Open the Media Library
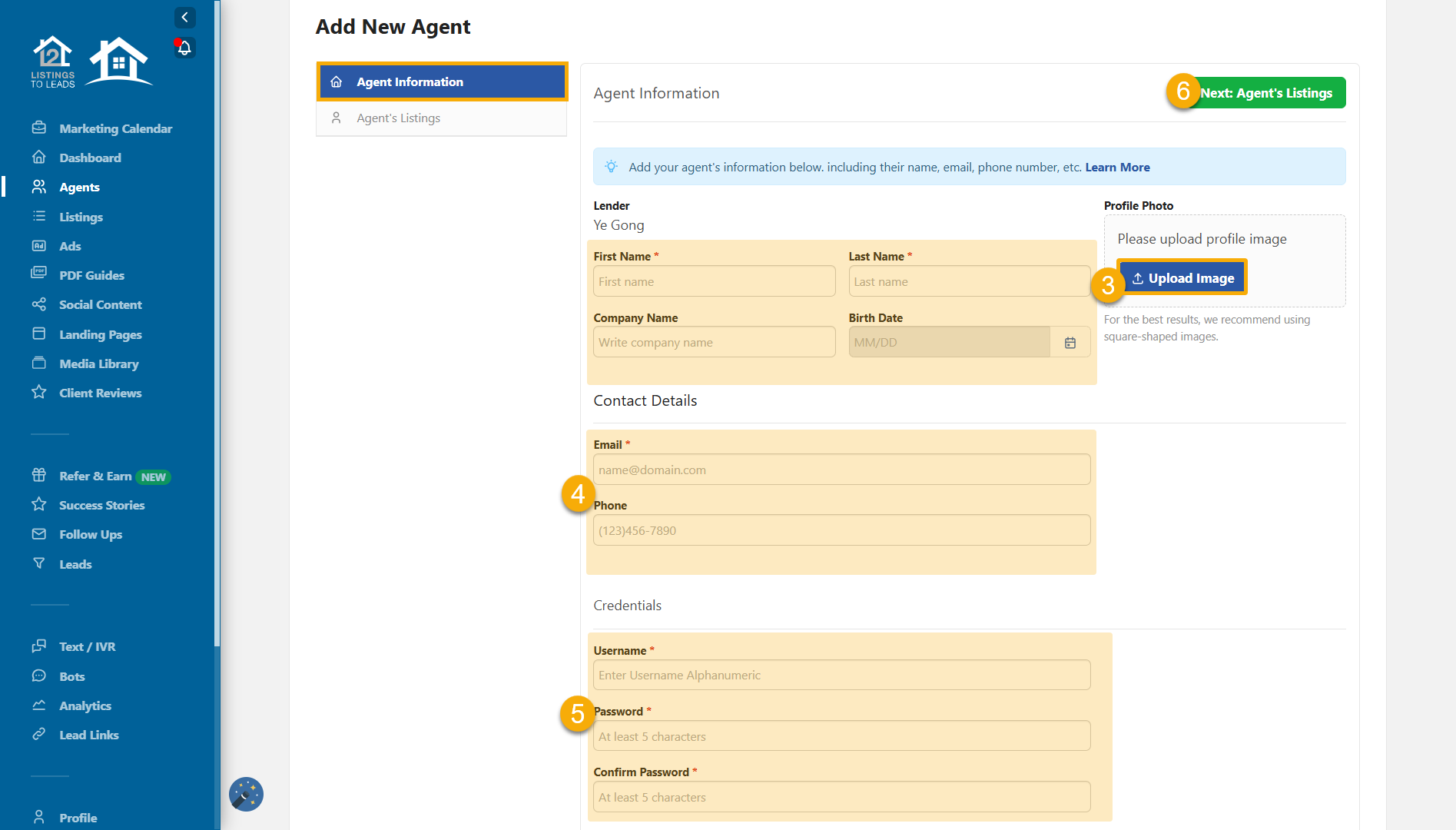The image size is (1456, 830). (99, 364)
